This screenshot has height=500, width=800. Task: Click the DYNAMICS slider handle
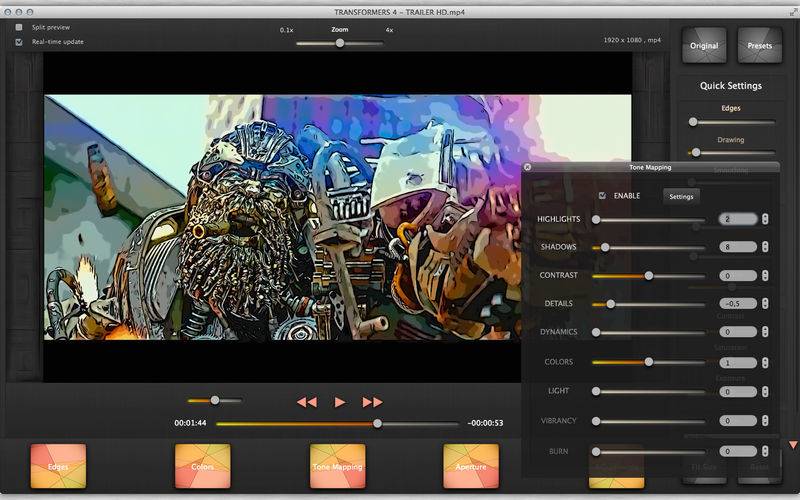click(x=596, y=332)
